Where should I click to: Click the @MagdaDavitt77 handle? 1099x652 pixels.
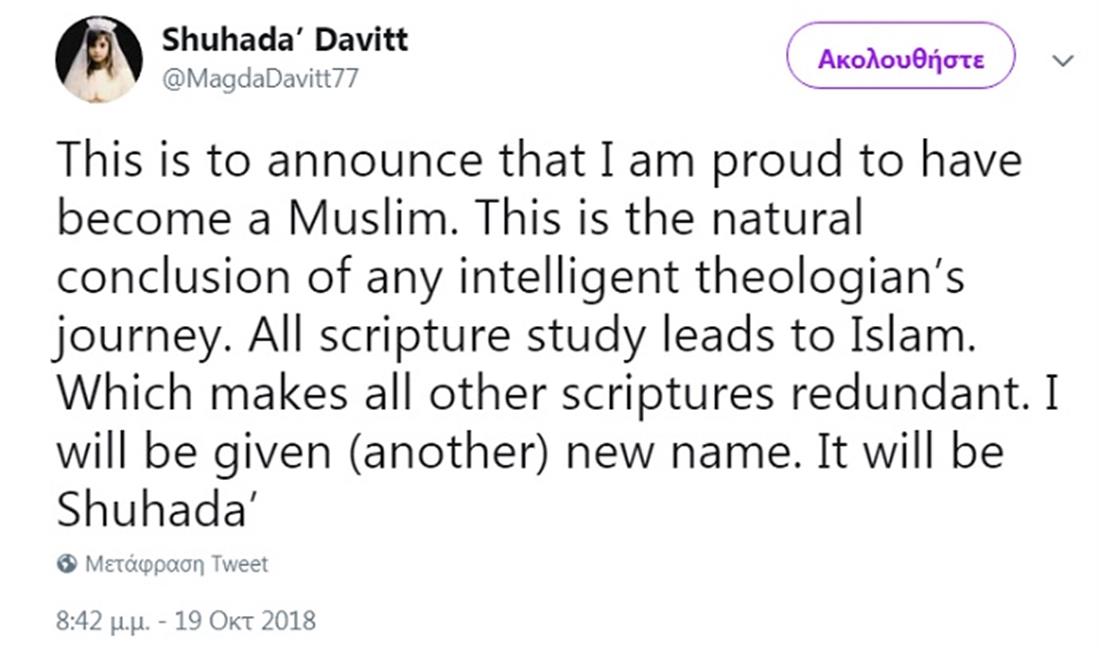pos(259,80)
